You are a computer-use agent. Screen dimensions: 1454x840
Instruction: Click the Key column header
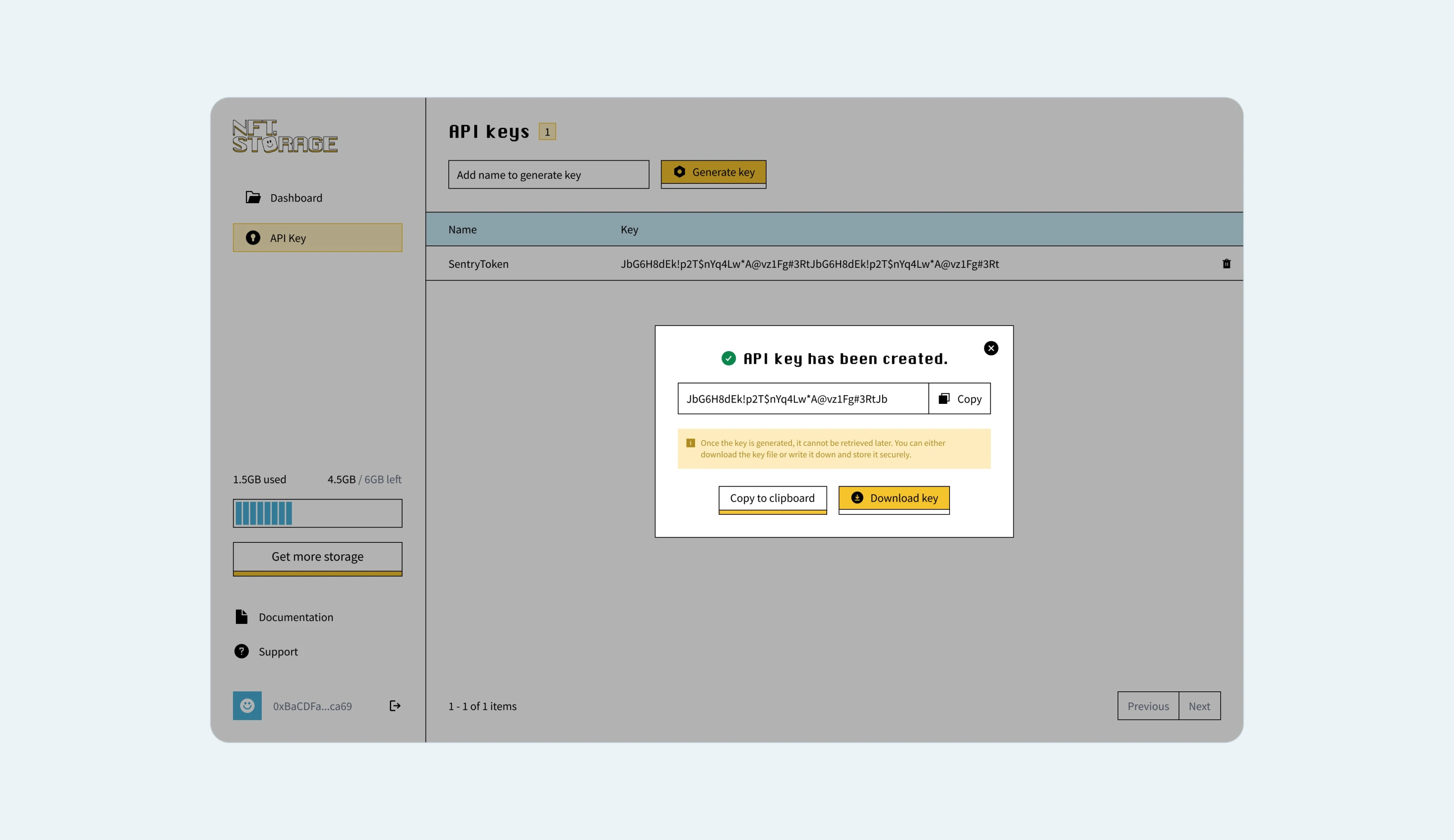point(630,229)
